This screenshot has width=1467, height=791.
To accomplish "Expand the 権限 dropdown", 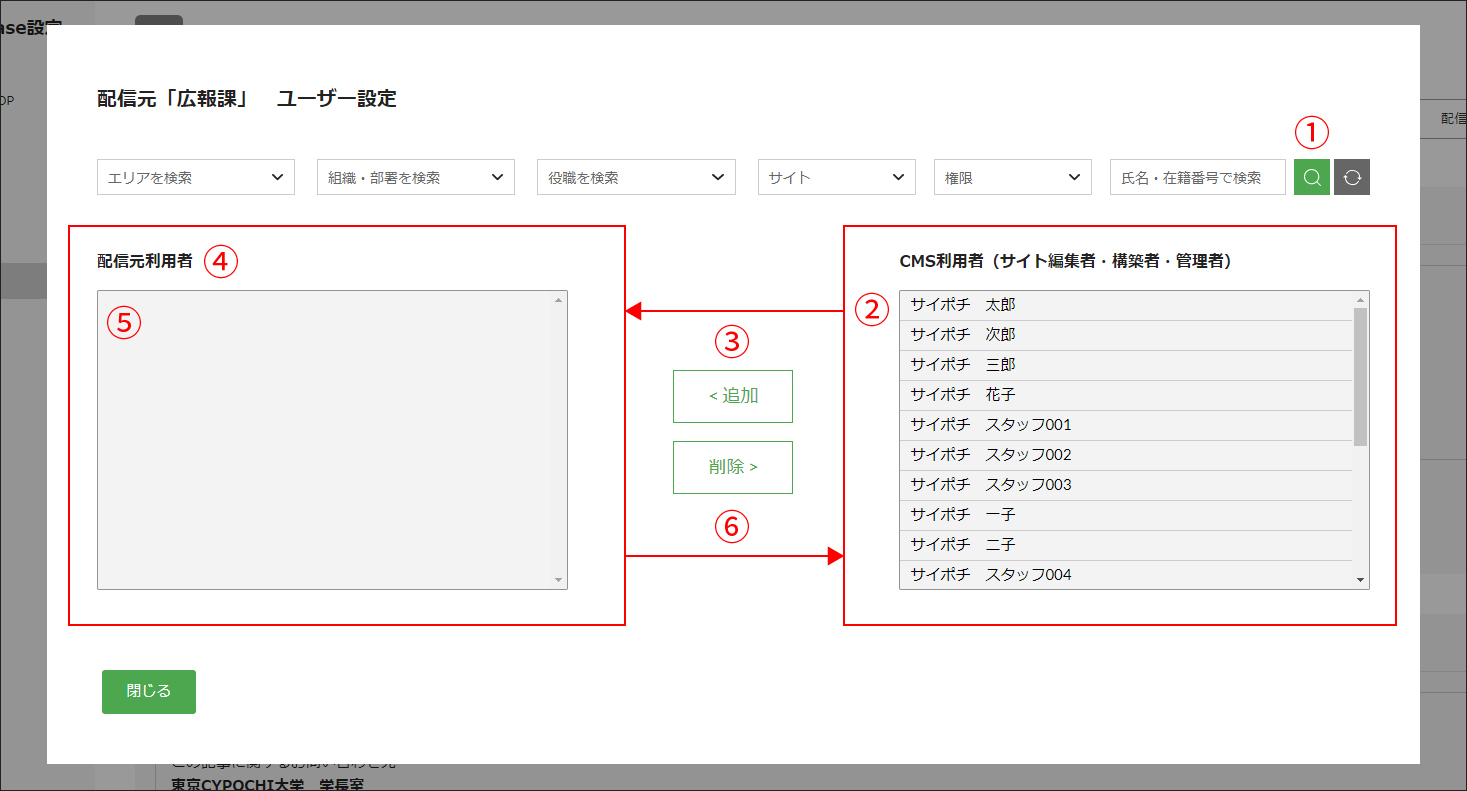I will click(x=1012, y=177).
